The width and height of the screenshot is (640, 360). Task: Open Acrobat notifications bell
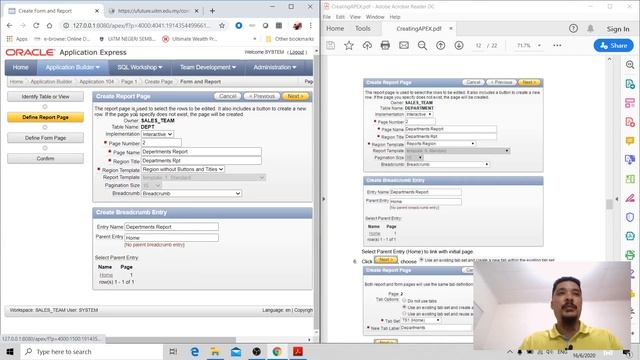click(x=590, y=29)
